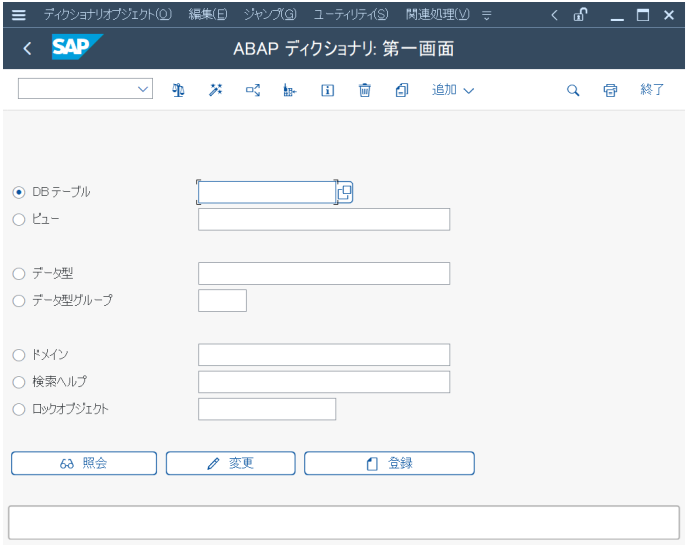Close the SAP window
The width and height of the screenshot is (690, 550).
(x=669, y=15)
